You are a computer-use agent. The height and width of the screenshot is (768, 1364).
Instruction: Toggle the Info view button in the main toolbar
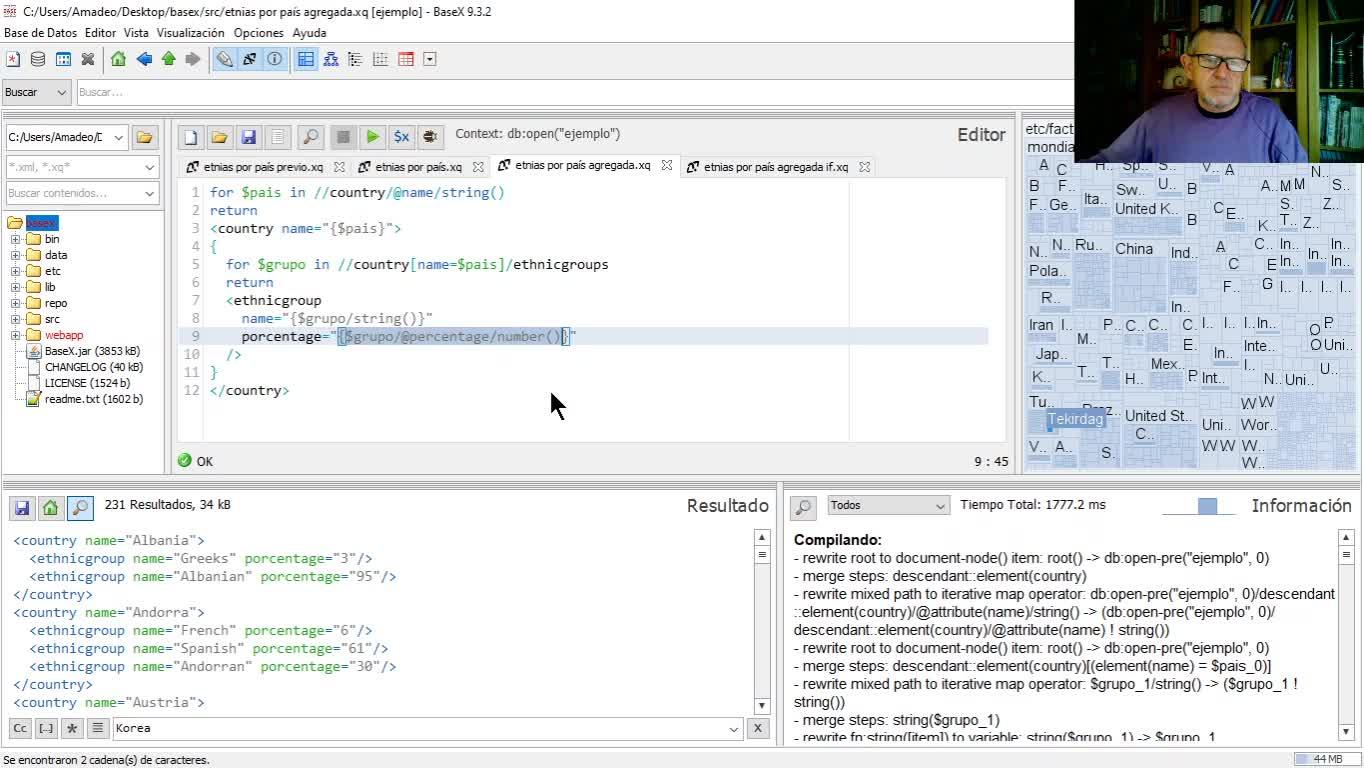coord(275,59)
